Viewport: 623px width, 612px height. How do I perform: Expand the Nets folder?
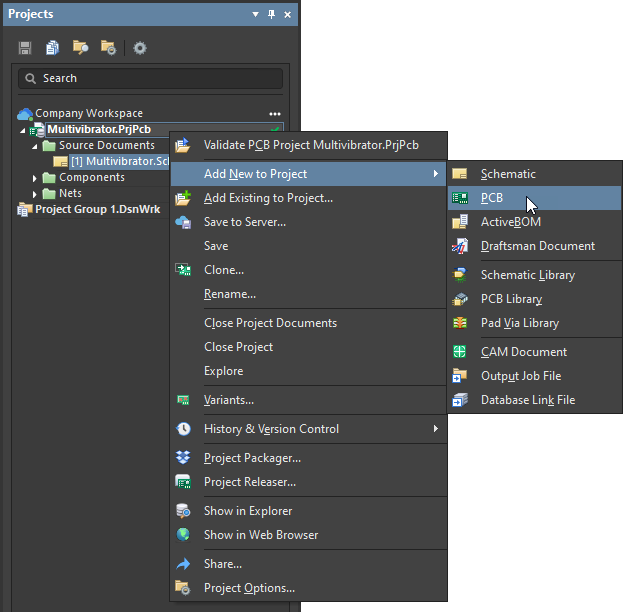pyautogui.click(x=35, y=194)
